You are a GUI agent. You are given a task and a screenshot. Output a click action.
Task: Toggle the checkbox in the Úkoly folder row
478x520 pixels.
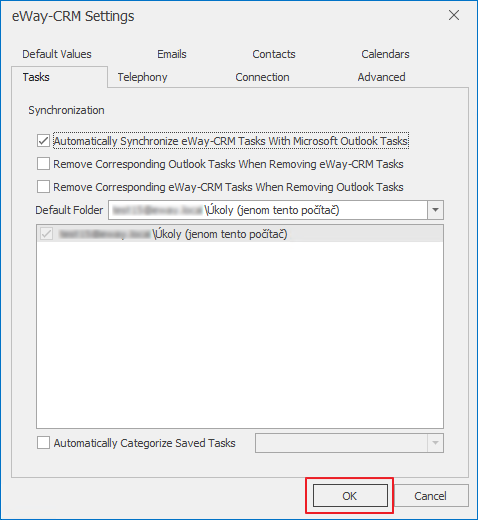[x=46, y=234]
